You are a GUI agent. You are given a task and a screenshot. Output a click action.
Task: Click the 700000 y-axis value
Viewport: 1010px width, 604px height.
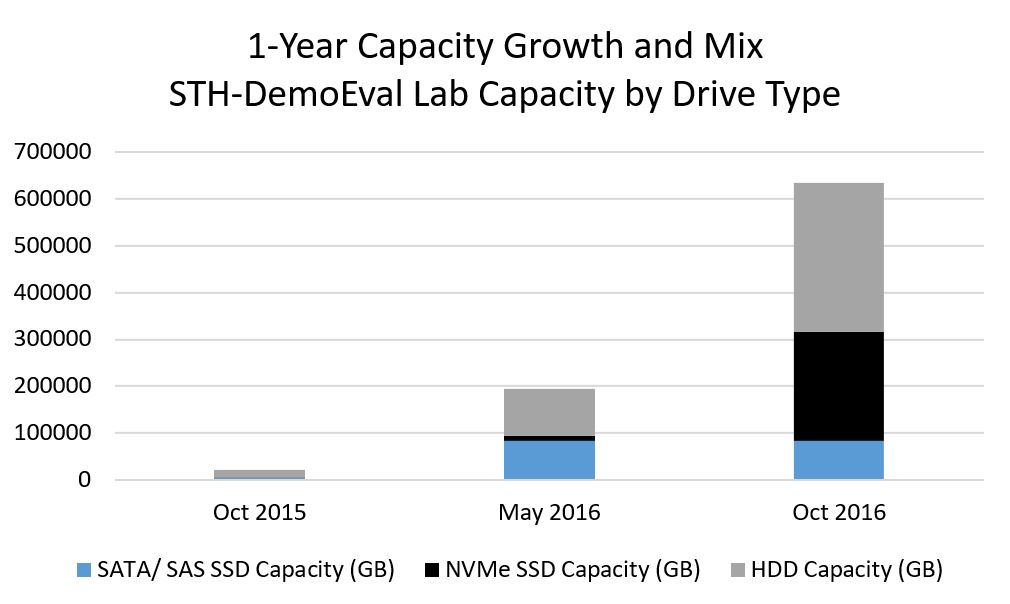[x=53, y=152]
